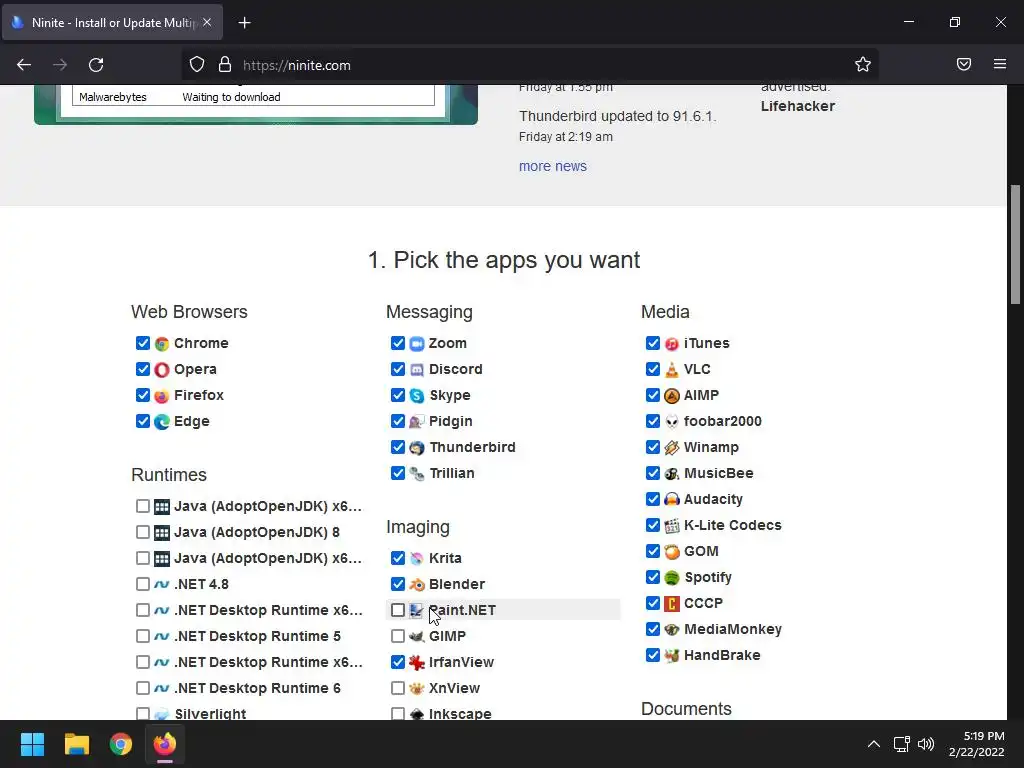This screenshot has height=768, width=1024.
Task: Open the volume control in system tray
Action: click(926, 744)
